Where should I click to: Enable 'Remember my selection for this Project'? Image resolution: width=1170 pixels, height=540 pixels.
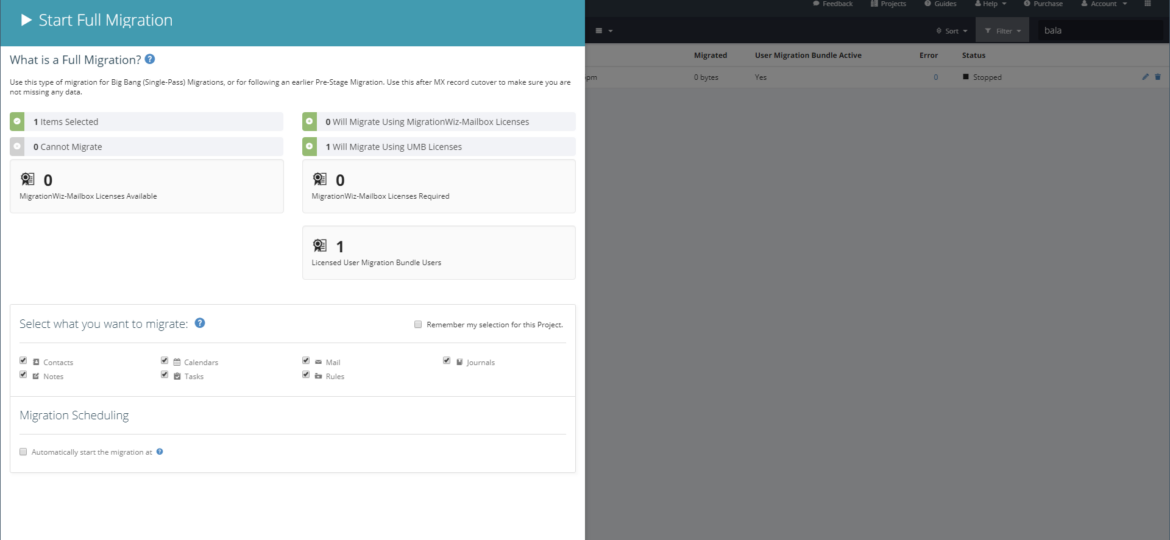point(419,324)
